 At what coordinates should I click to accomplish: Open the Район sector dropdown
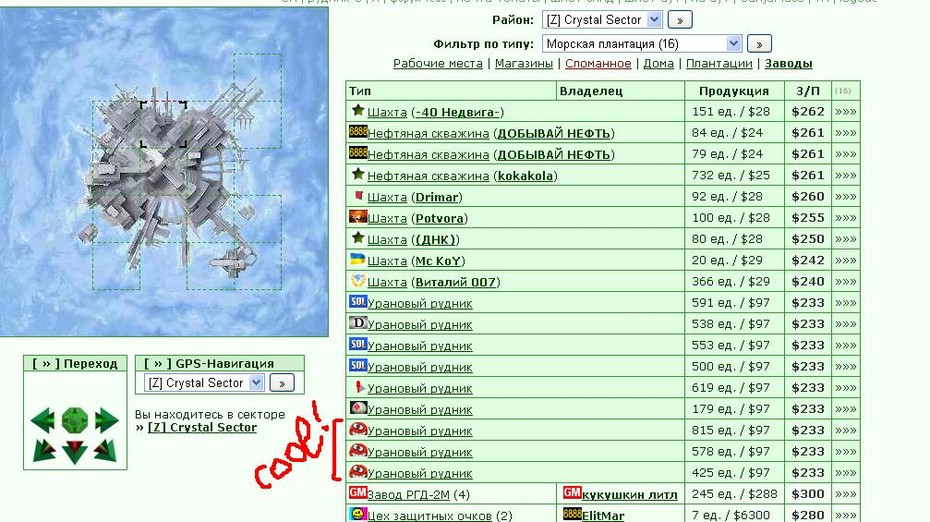coord(601,20)
